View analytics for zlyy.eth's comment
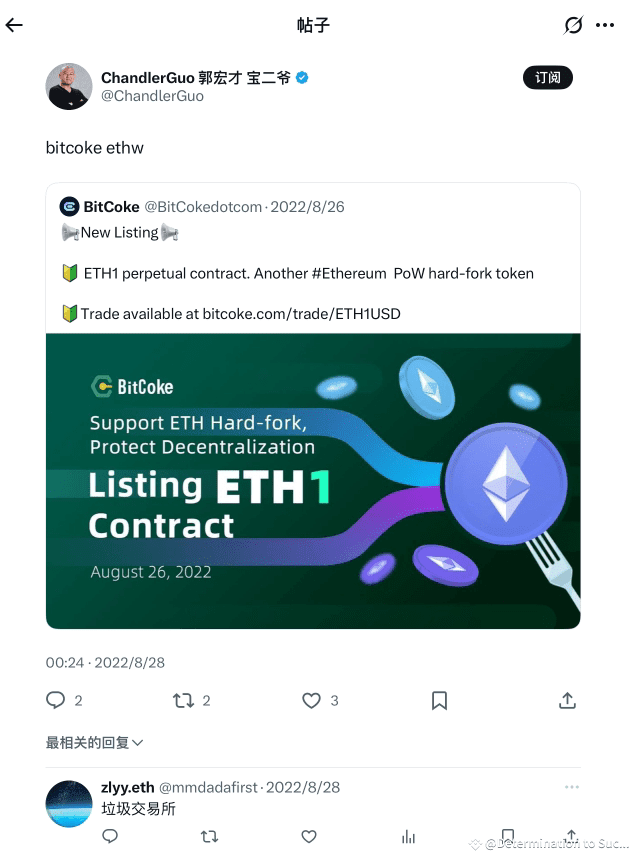 click(408, 836)
